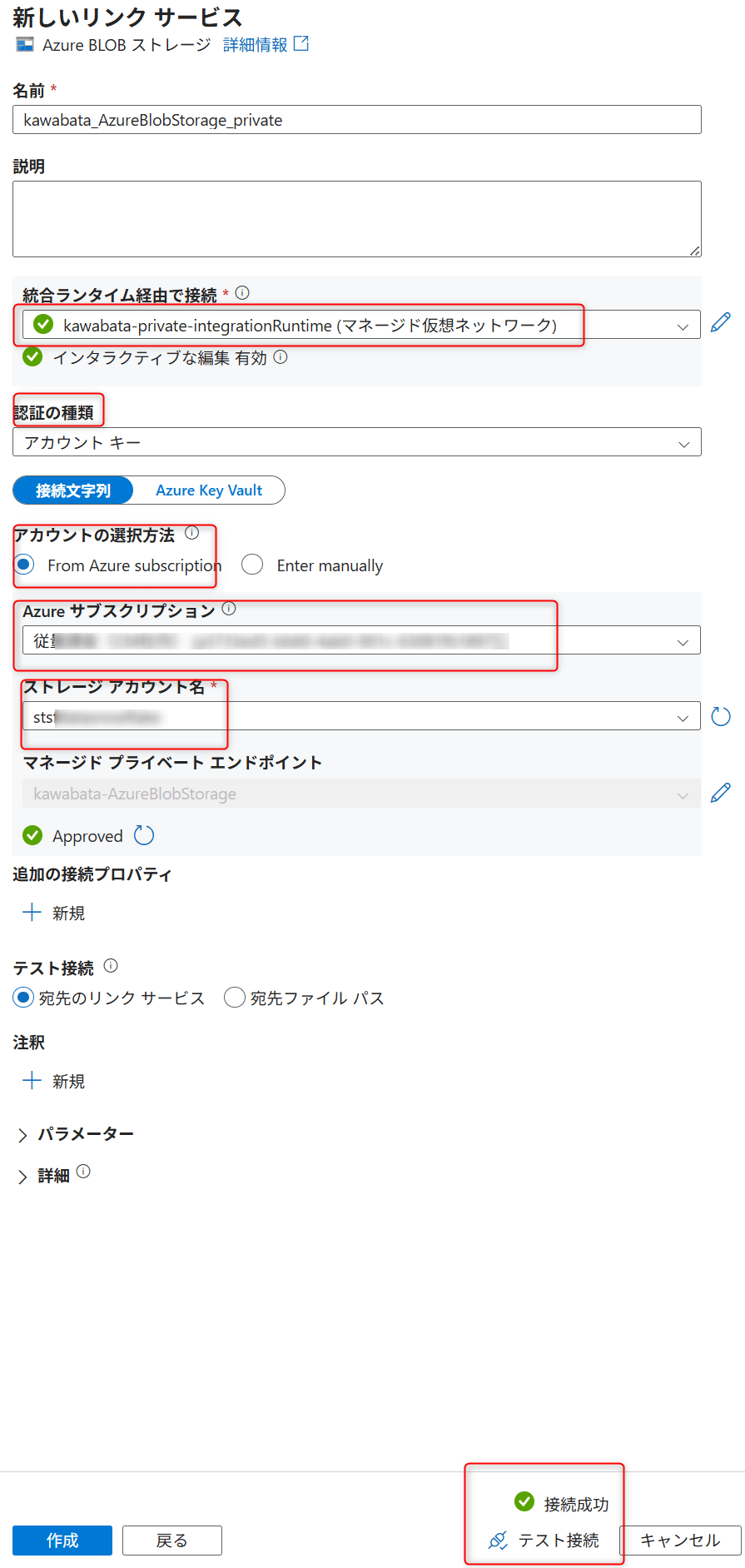Click the 接続成功 status text

[x=576, y=1504]
